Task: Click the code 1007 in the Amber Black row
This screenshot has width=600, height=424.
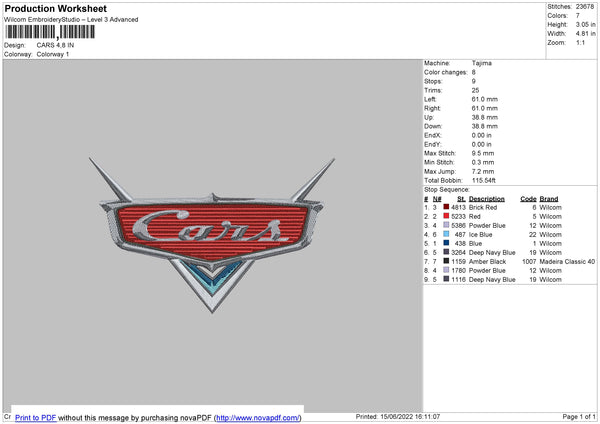Action: pyautogui.click(x=529, y=261)
